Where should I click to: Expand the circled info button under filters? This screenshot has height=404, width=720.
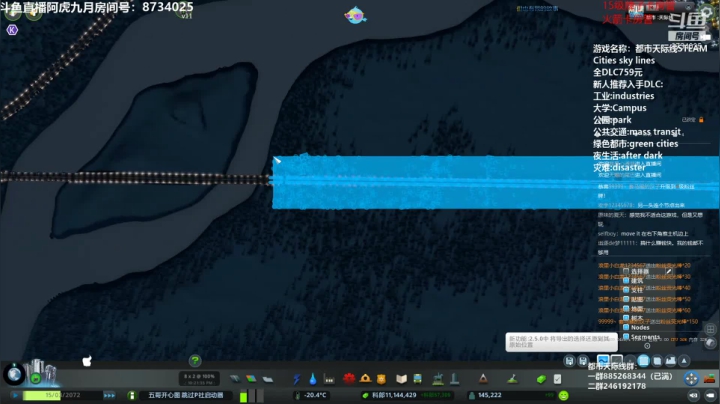coord(647,346)
